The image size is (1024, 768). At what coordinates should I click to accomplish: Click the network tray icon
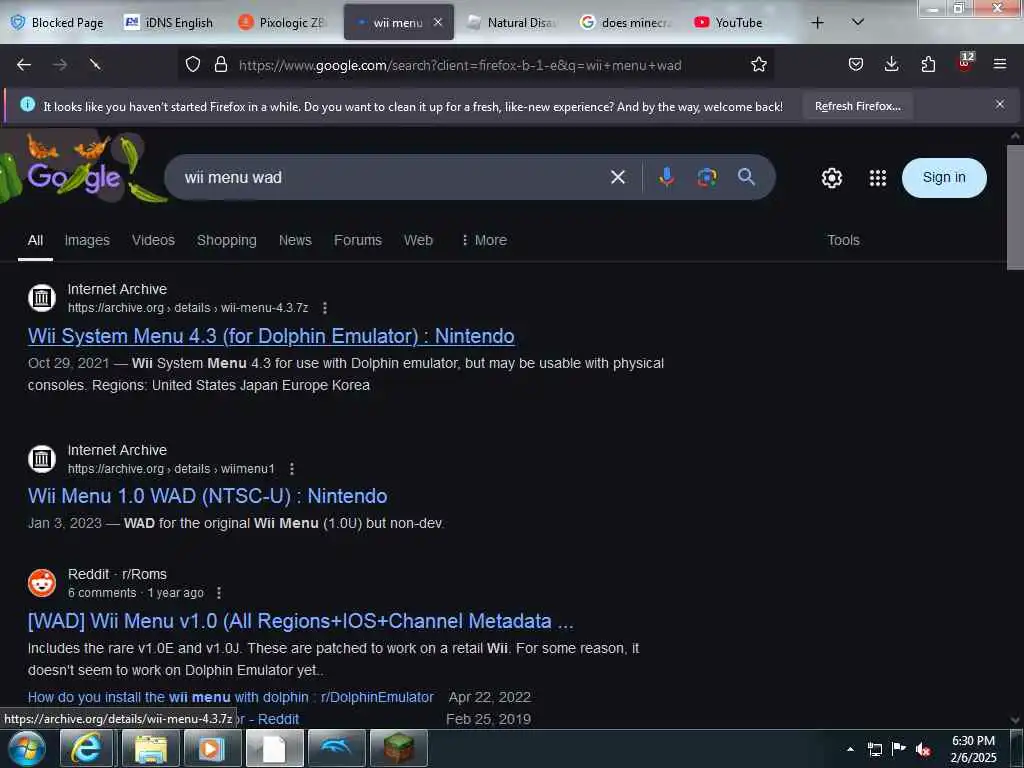click(x=874, y=749)
